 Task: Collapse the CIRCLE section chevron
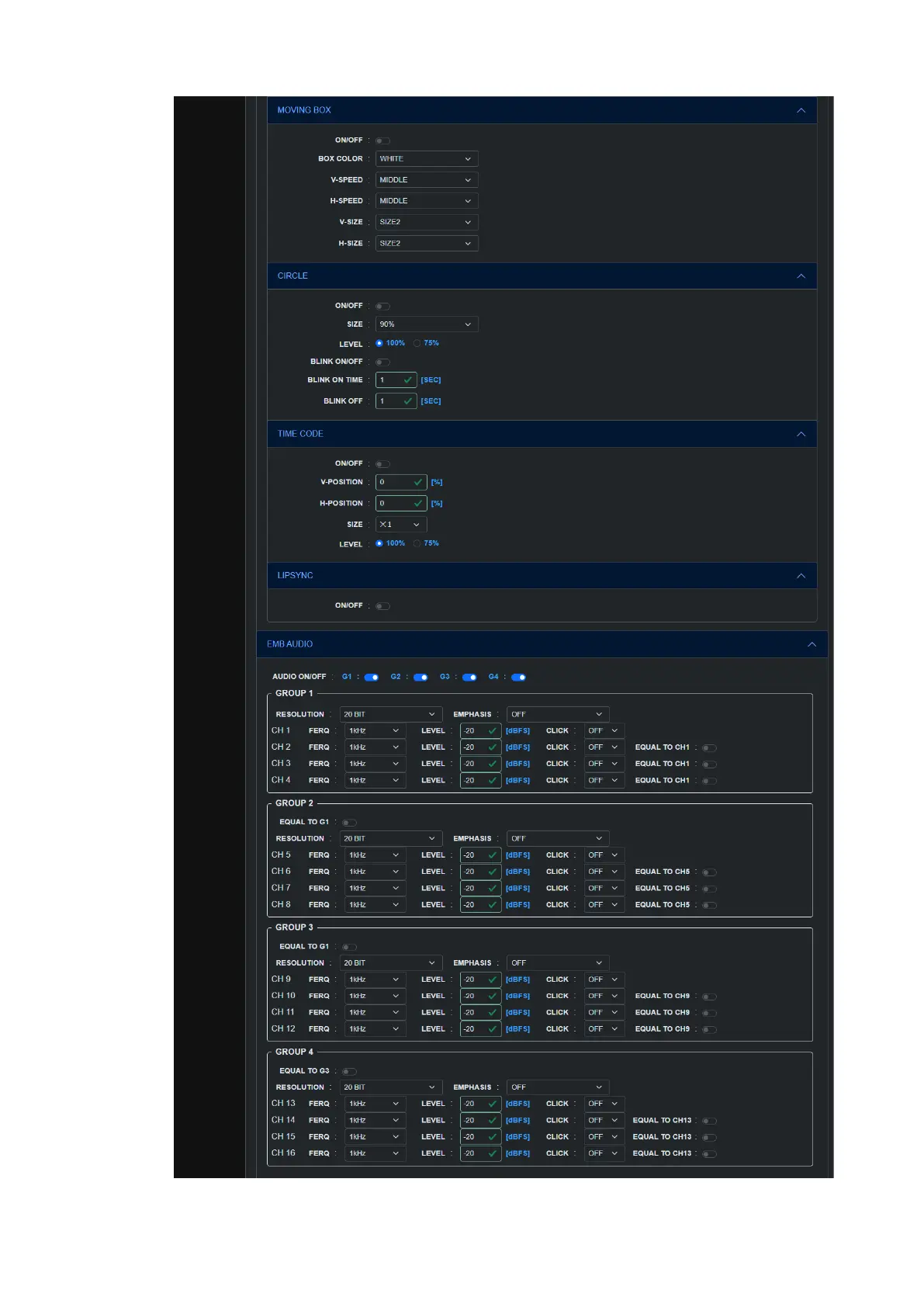coord(801,276)
